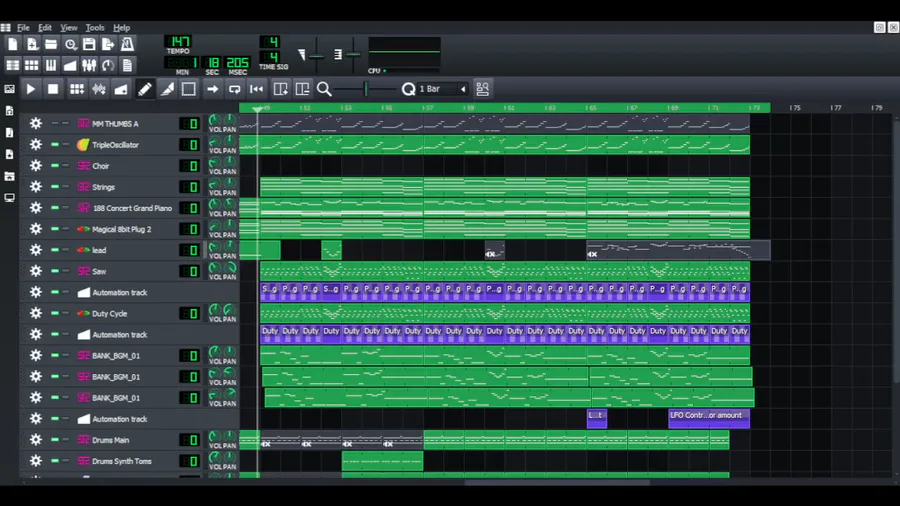This screenshot has width=900, height=506.
Task: Show the Project Notes window
Action: pos(127,65)
